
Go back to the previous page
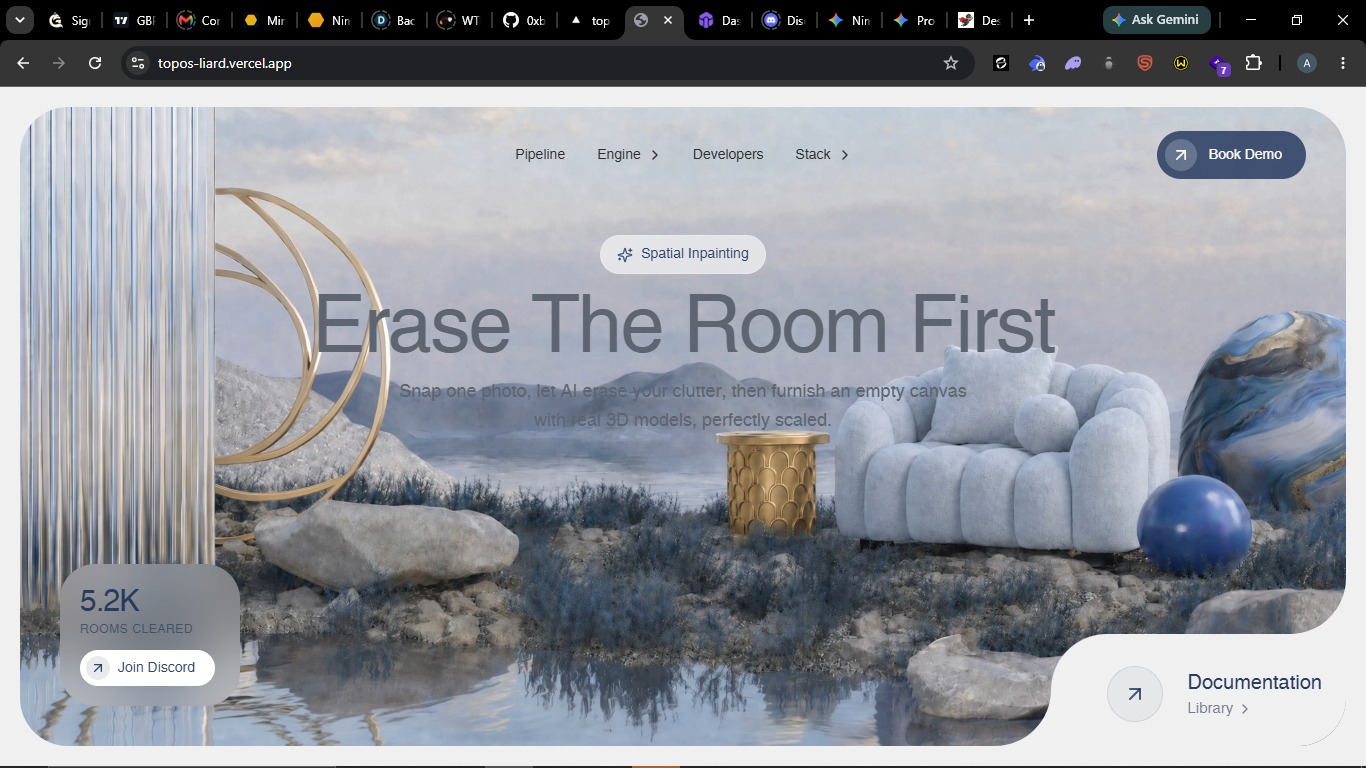pos(23,63)
